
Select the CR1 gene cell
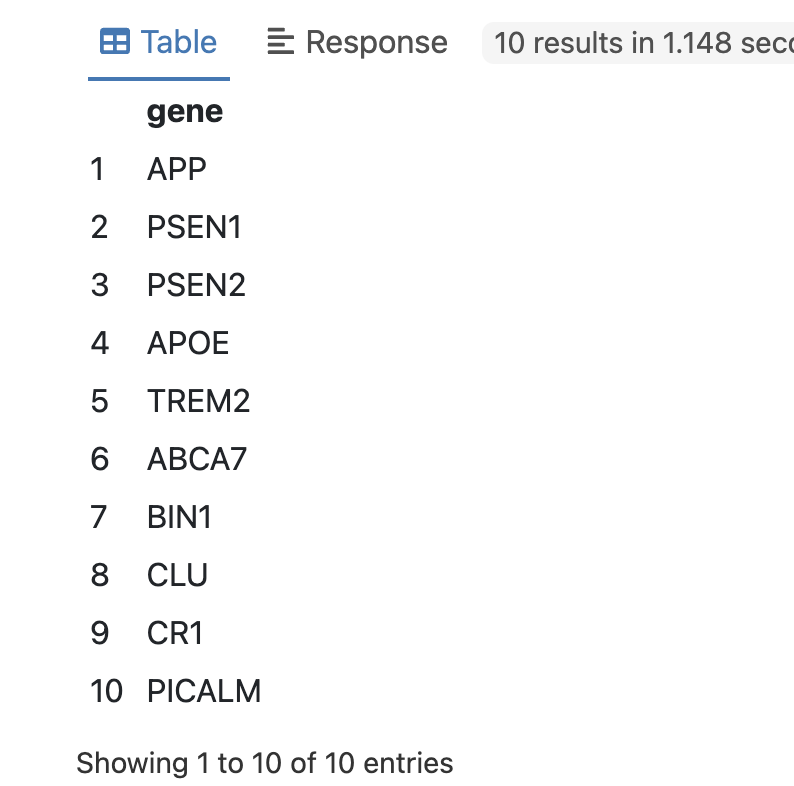tap(175, 633)
